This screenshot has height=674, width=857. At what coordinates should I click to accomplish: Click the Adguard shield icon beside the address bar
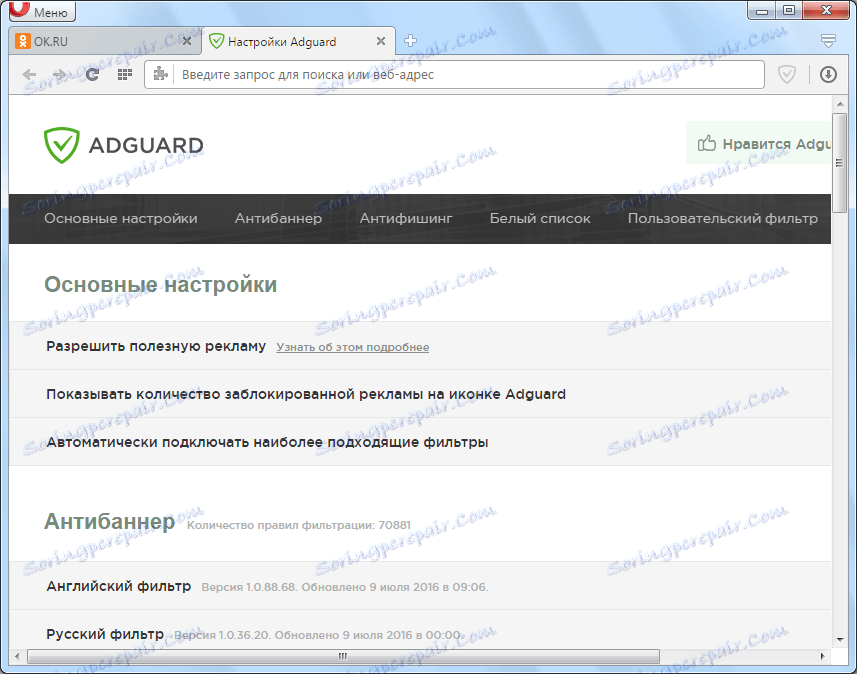click(x=787, y=74)
